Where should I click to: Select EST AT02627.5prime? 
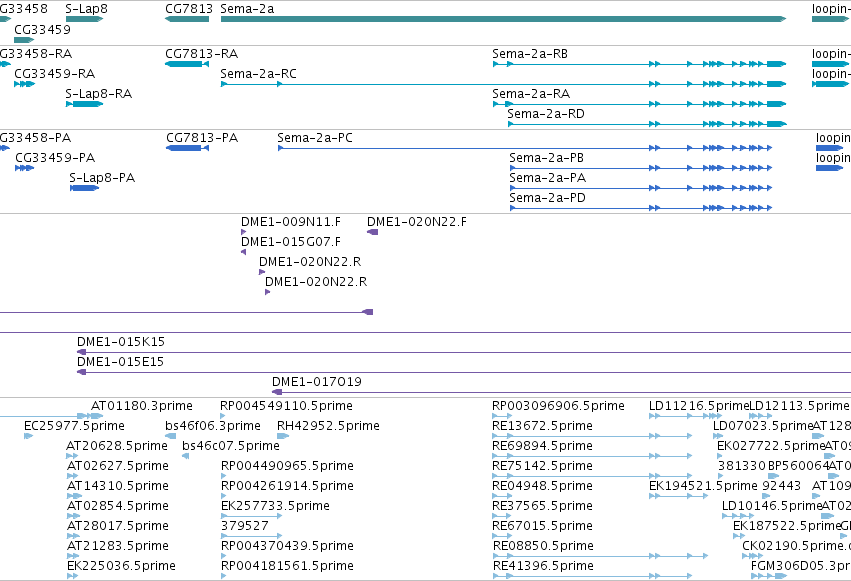pos(72,476)
